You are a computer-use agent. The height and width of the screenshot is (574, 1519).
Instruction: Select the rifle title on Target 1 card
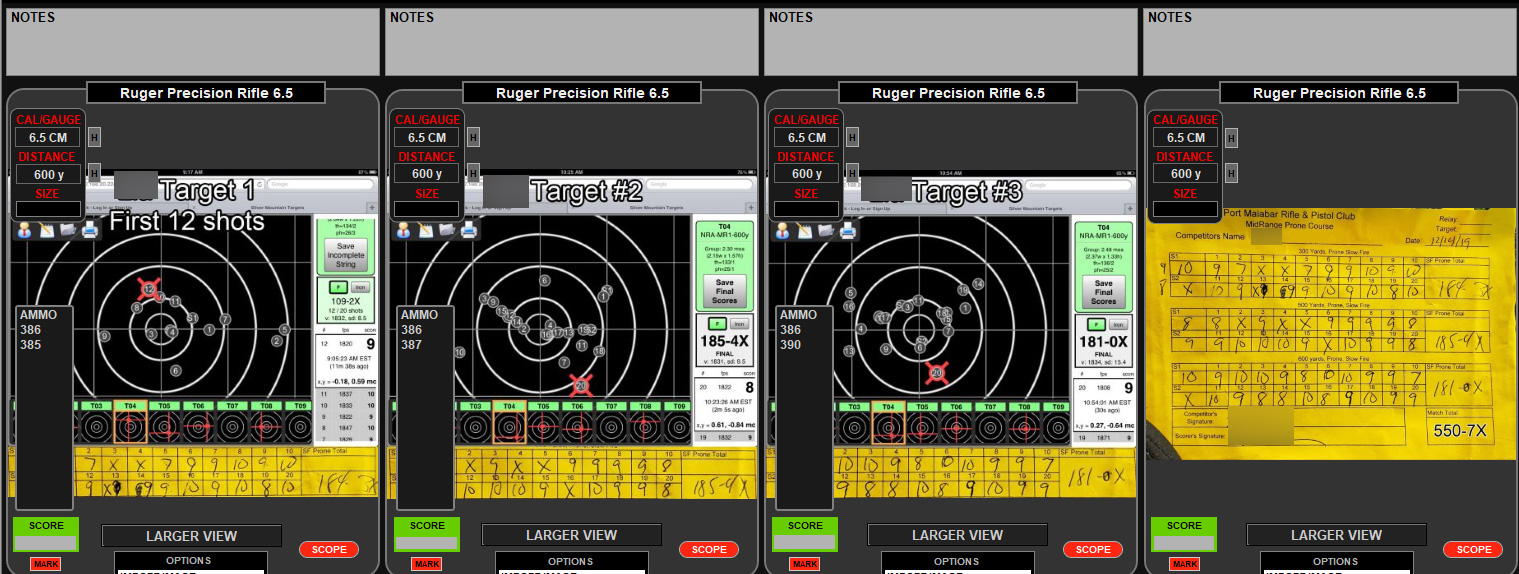click(206, 93)
